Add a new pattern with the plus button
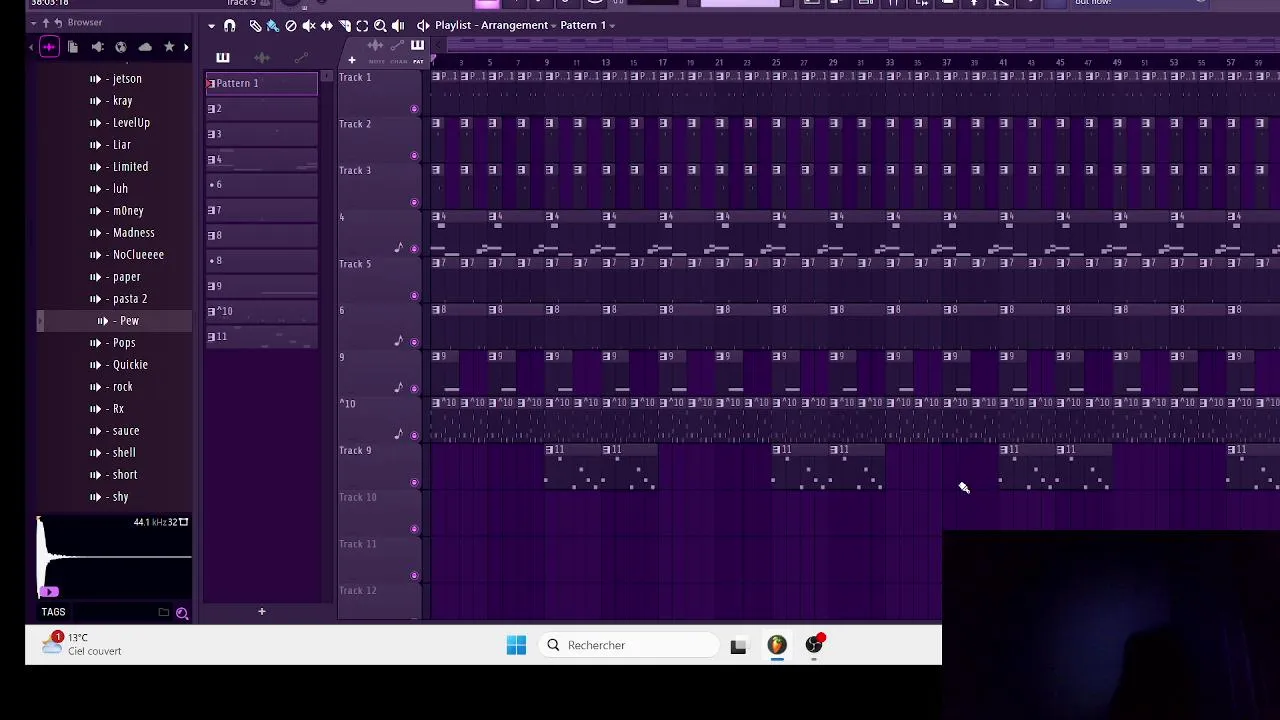 pyautogui.click(x=262, y=611)
